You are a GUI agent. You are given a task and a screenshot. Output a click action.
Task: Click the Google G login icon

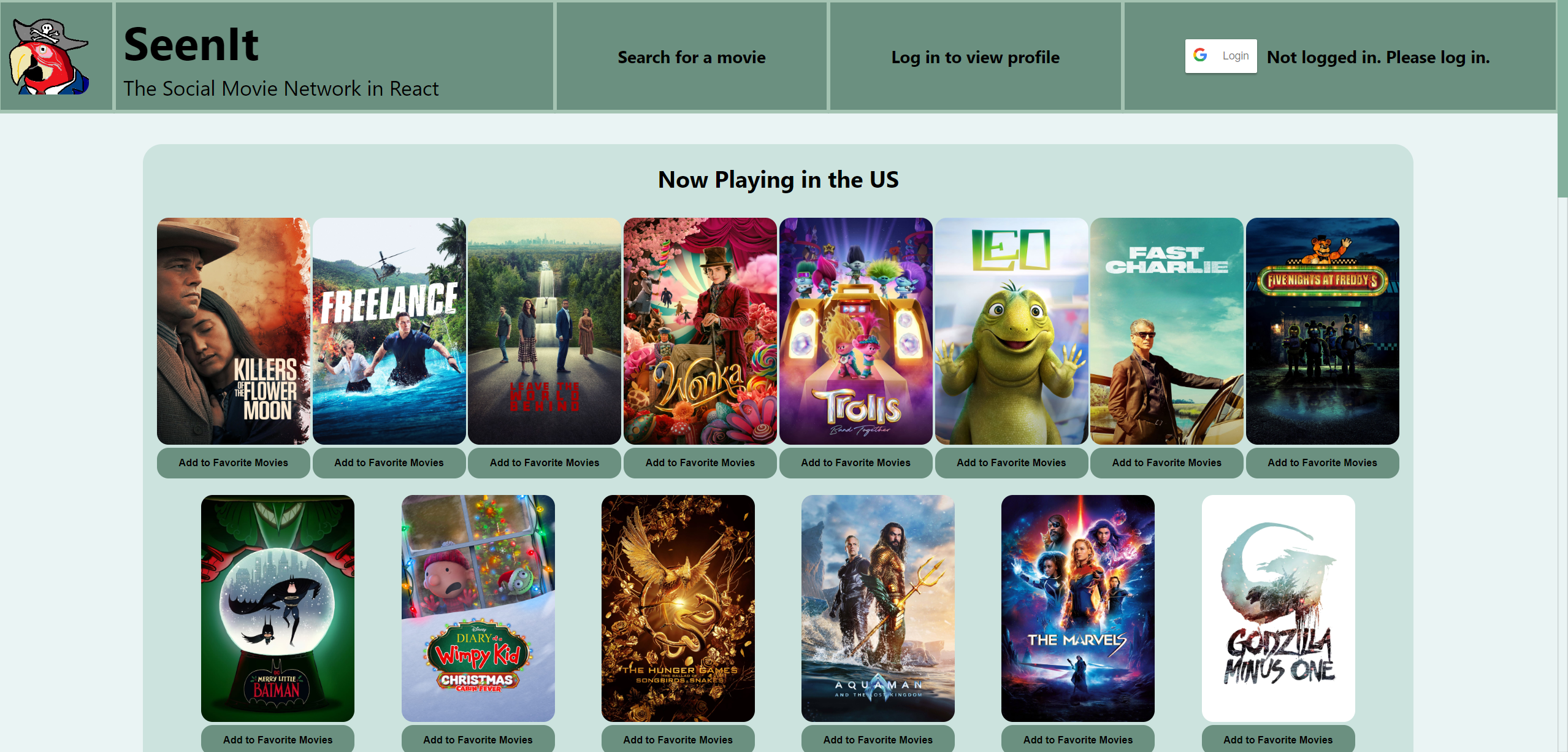pyautogui.click(x=1200, y=55)
